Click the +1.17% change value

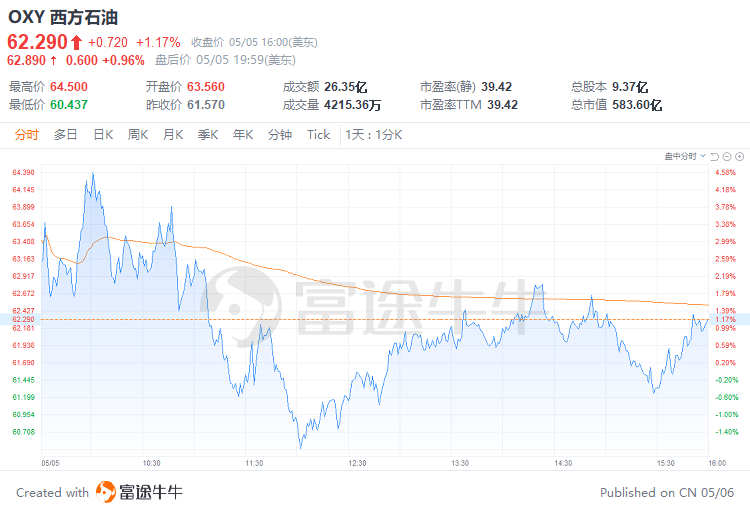[x=158, y=43]
